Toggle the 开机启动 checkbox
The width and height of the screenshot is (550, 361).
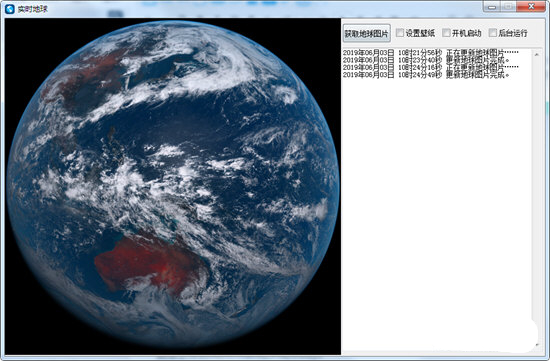[446, 33]
